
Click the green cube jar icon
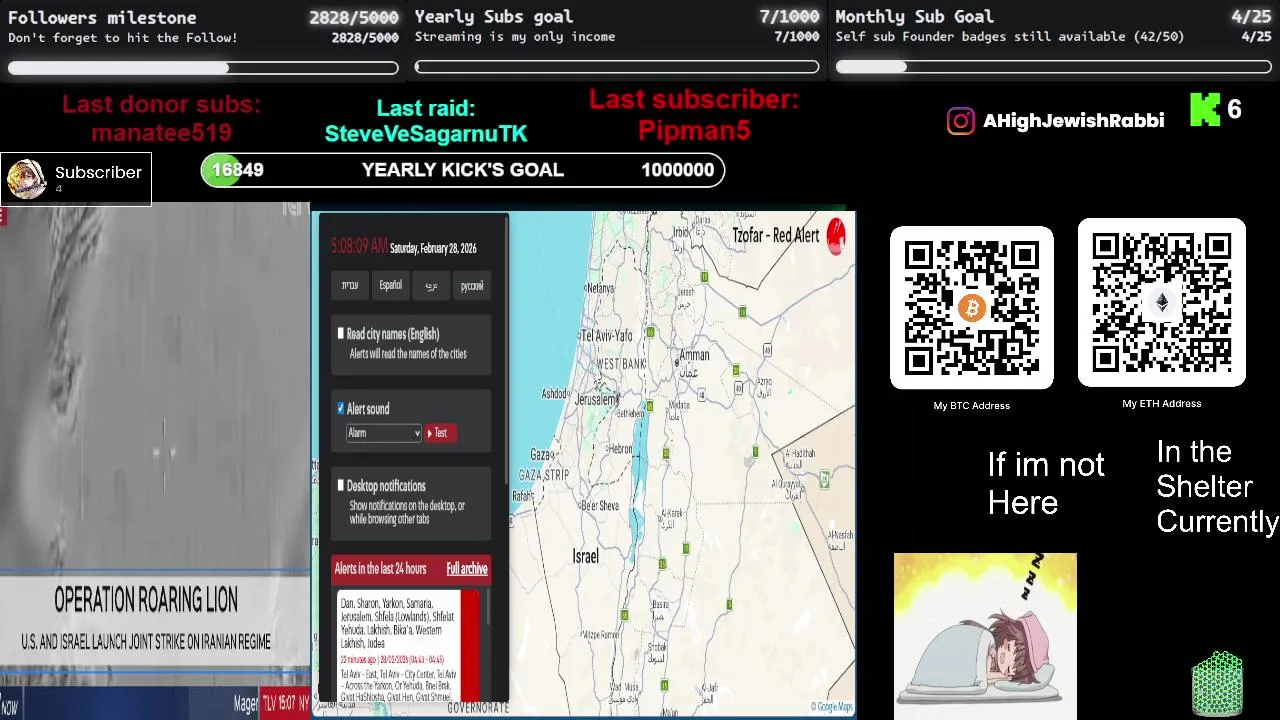1218,685
